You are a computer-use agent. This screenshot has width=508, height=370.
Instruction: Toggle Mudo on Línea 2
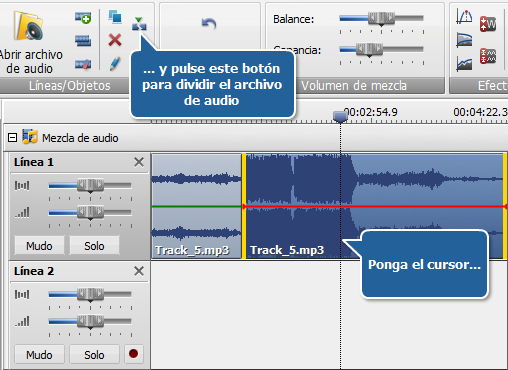tap(39, 355)
